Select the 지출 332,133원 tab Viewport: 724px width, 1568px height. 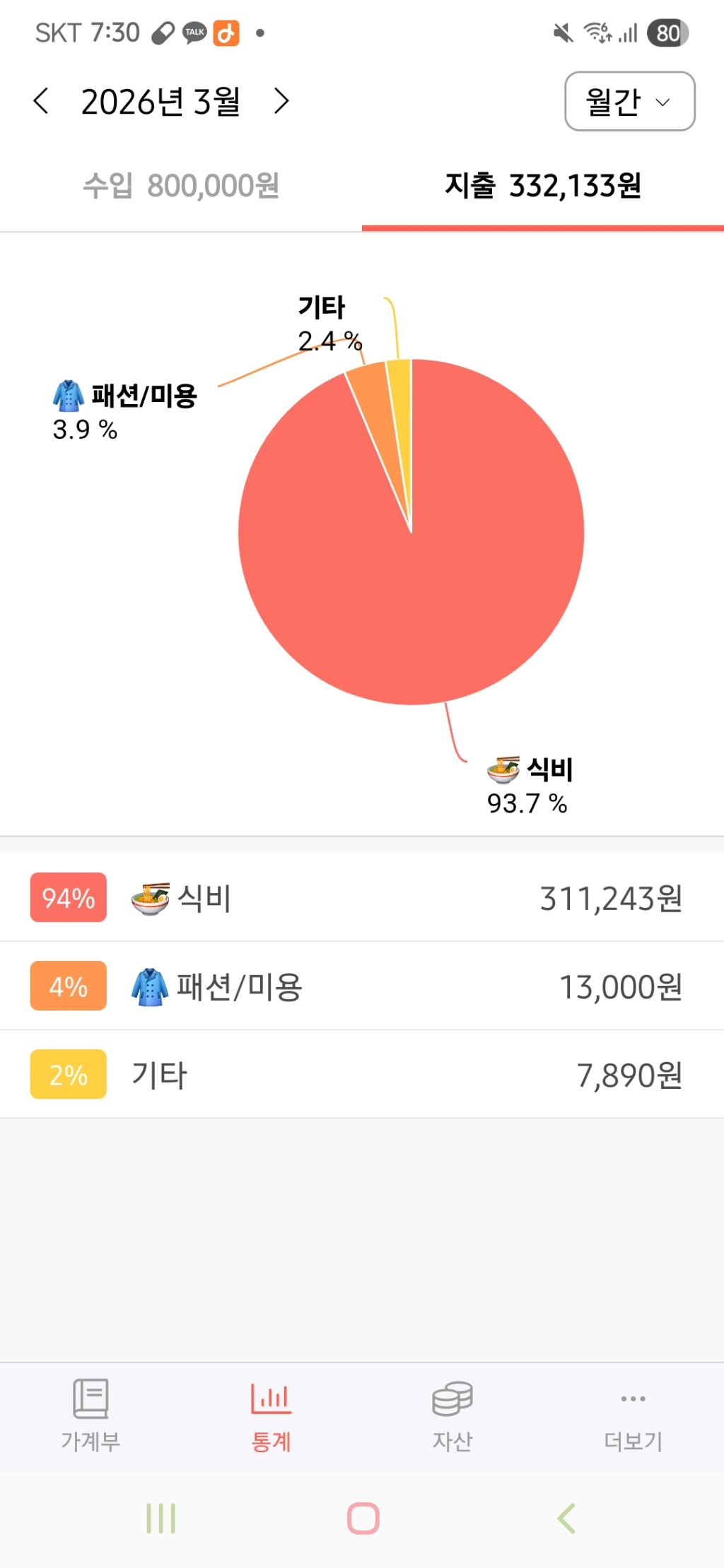tap(543, 186)
